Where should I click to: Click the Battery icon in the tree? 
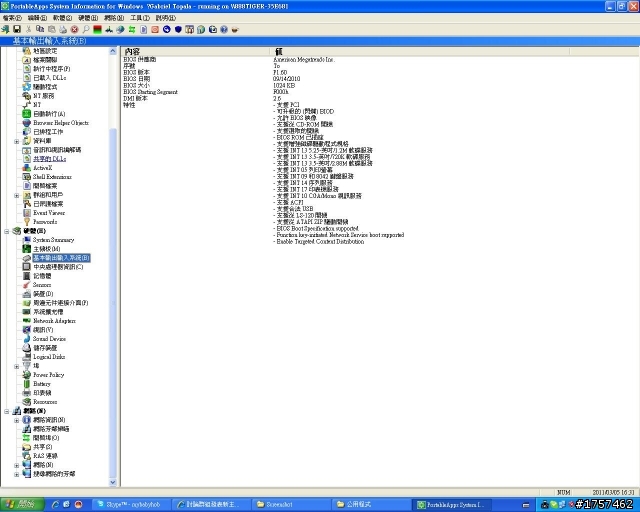pos(27,384)
